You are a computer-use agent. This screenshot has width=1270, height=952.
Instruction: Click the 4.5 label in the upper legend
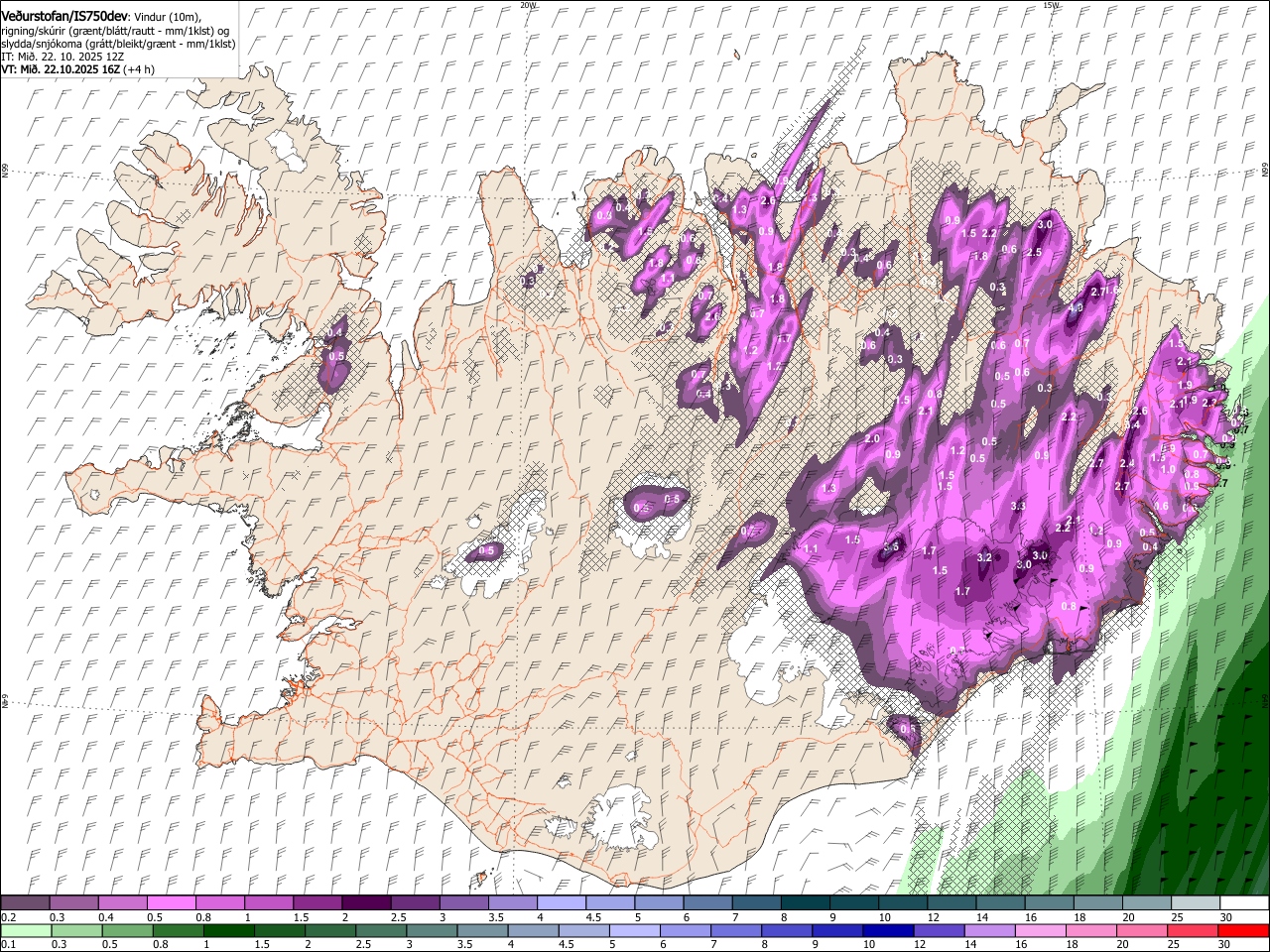[592, 917]
